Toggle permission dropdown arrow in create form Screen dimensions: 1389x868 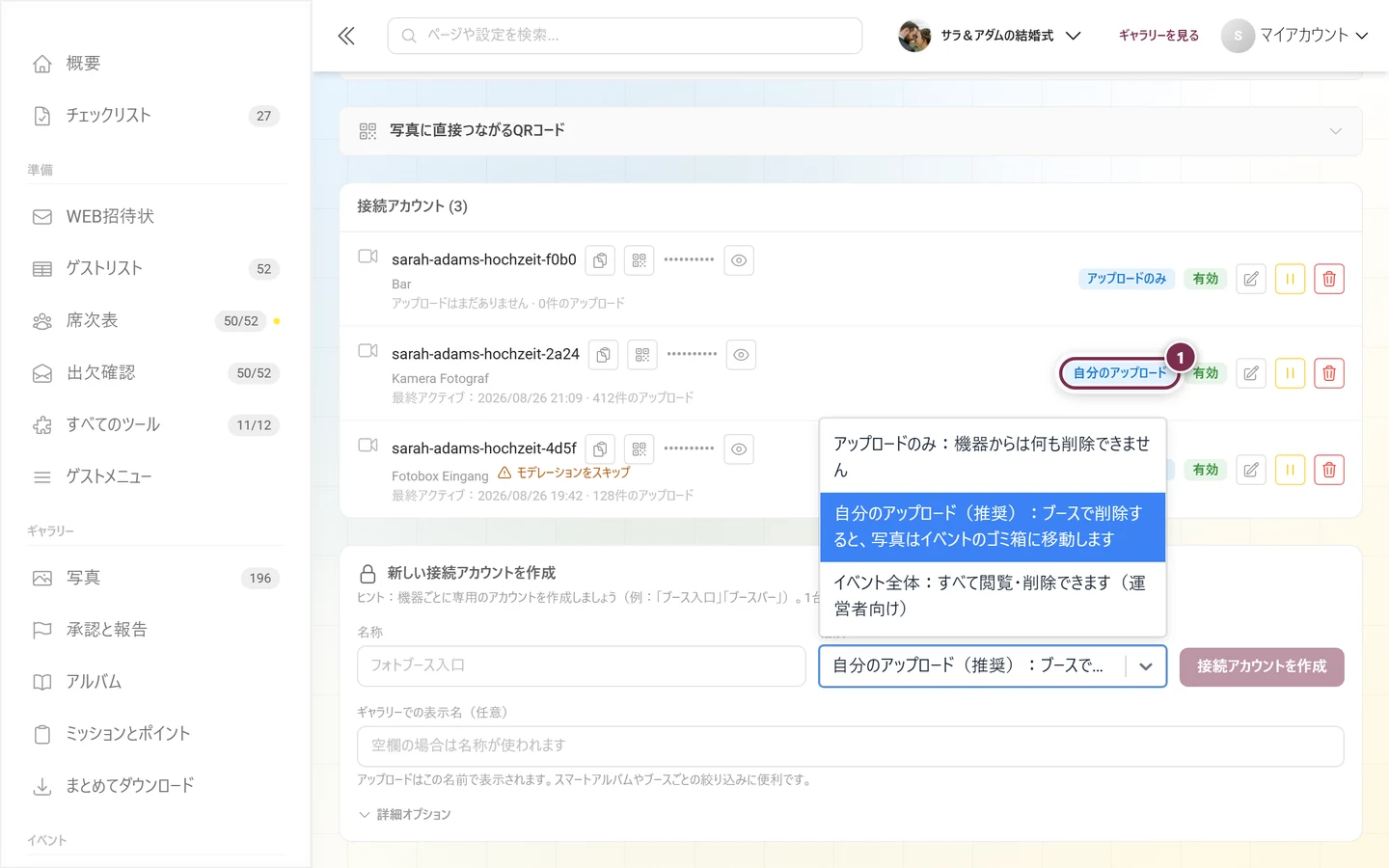click(x=1146, y=666)
